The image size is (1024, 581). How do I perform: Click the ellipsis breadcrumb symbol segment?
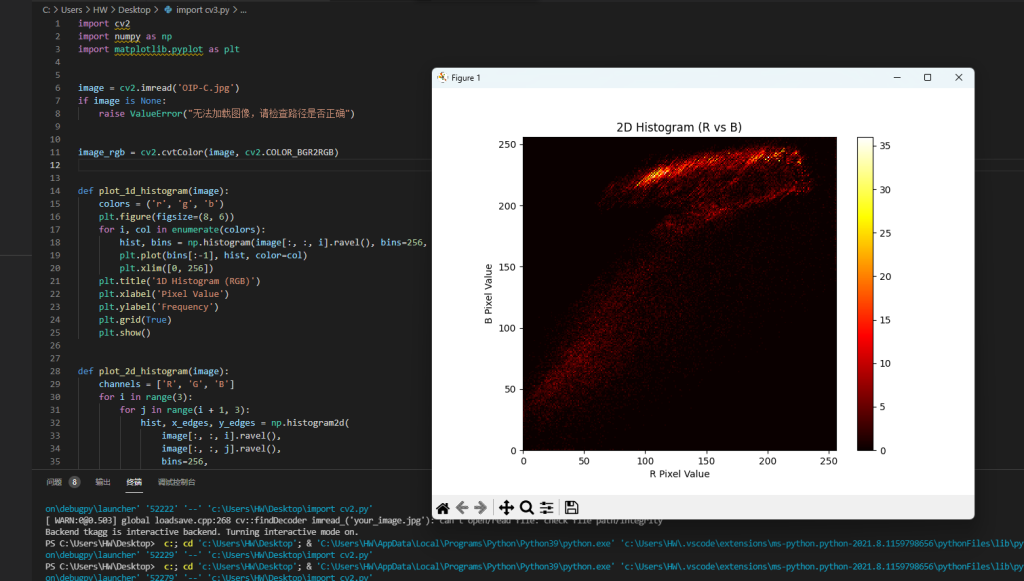[x=244, y=10]
